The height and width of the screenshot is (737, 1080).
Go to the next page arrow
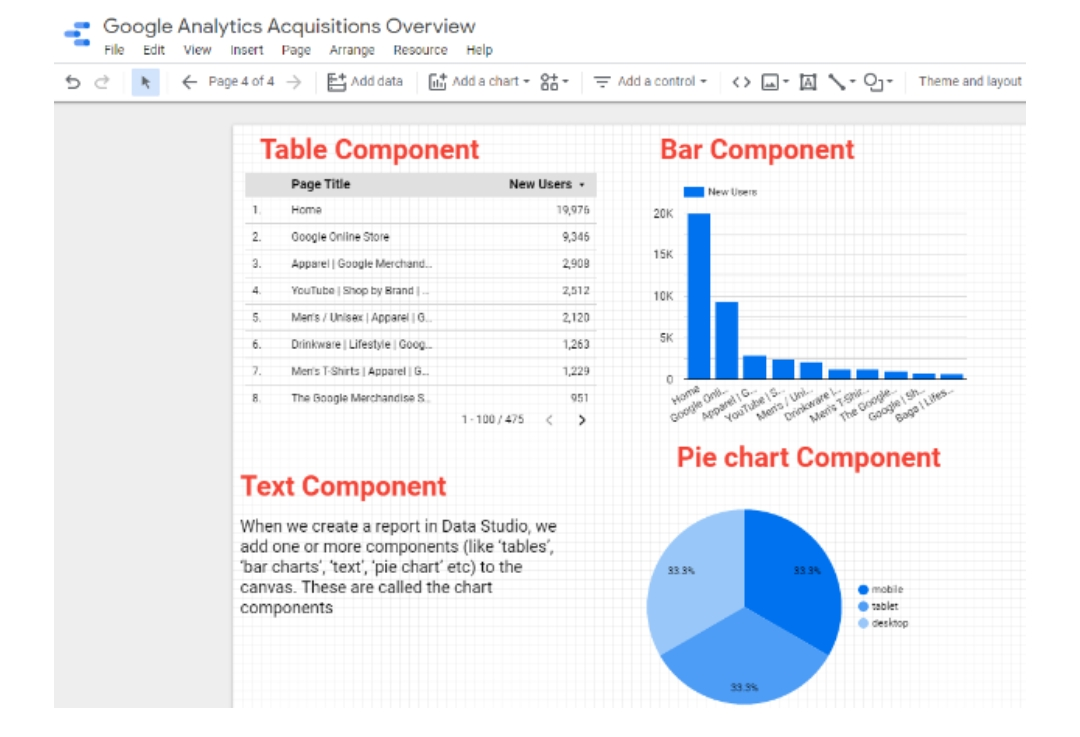pos(294,82)
